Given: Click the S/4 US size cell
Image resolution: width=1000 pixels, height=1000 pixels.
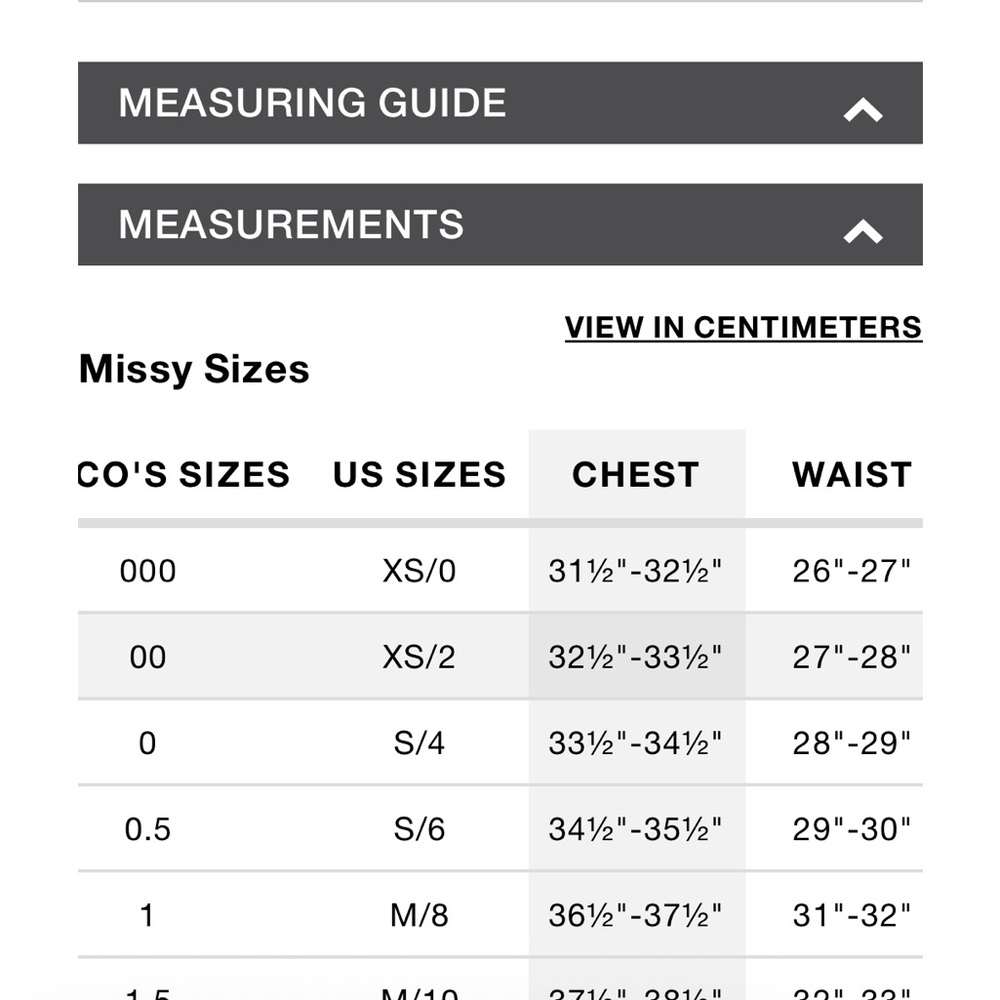Looking at the screenshot, I should 419,743.
